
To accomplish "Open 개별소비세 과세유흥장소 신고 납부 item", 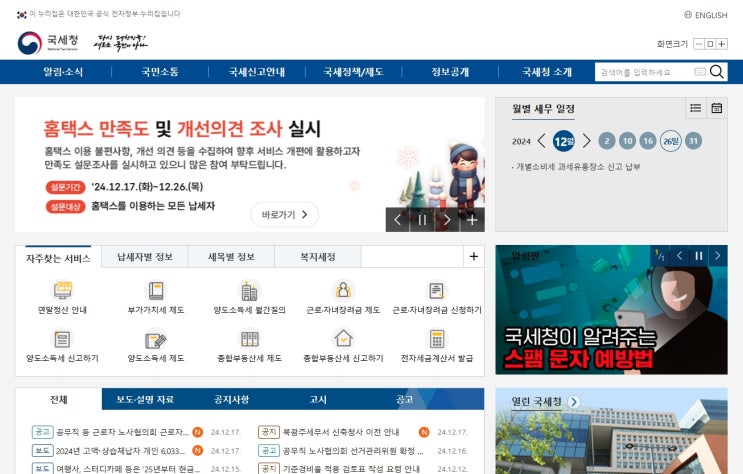I will pos(578,166).
